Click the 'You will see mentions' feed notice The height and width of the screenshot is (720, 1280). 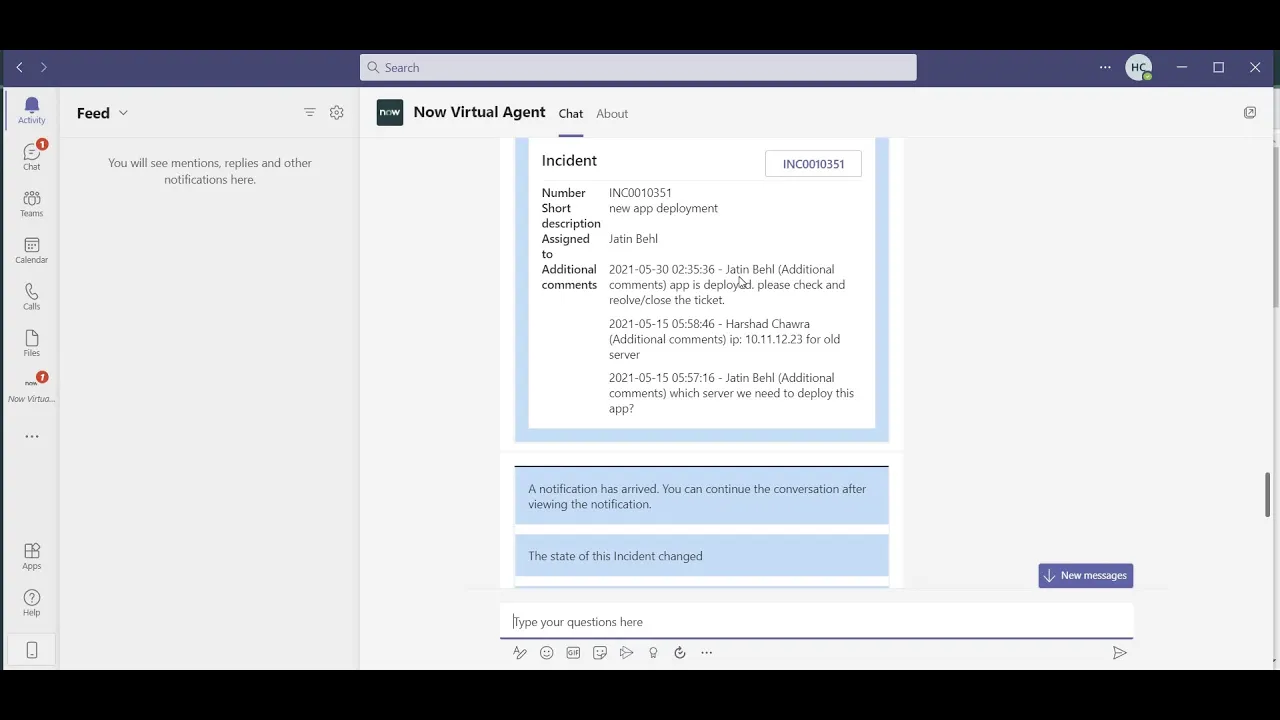point(210,171)
